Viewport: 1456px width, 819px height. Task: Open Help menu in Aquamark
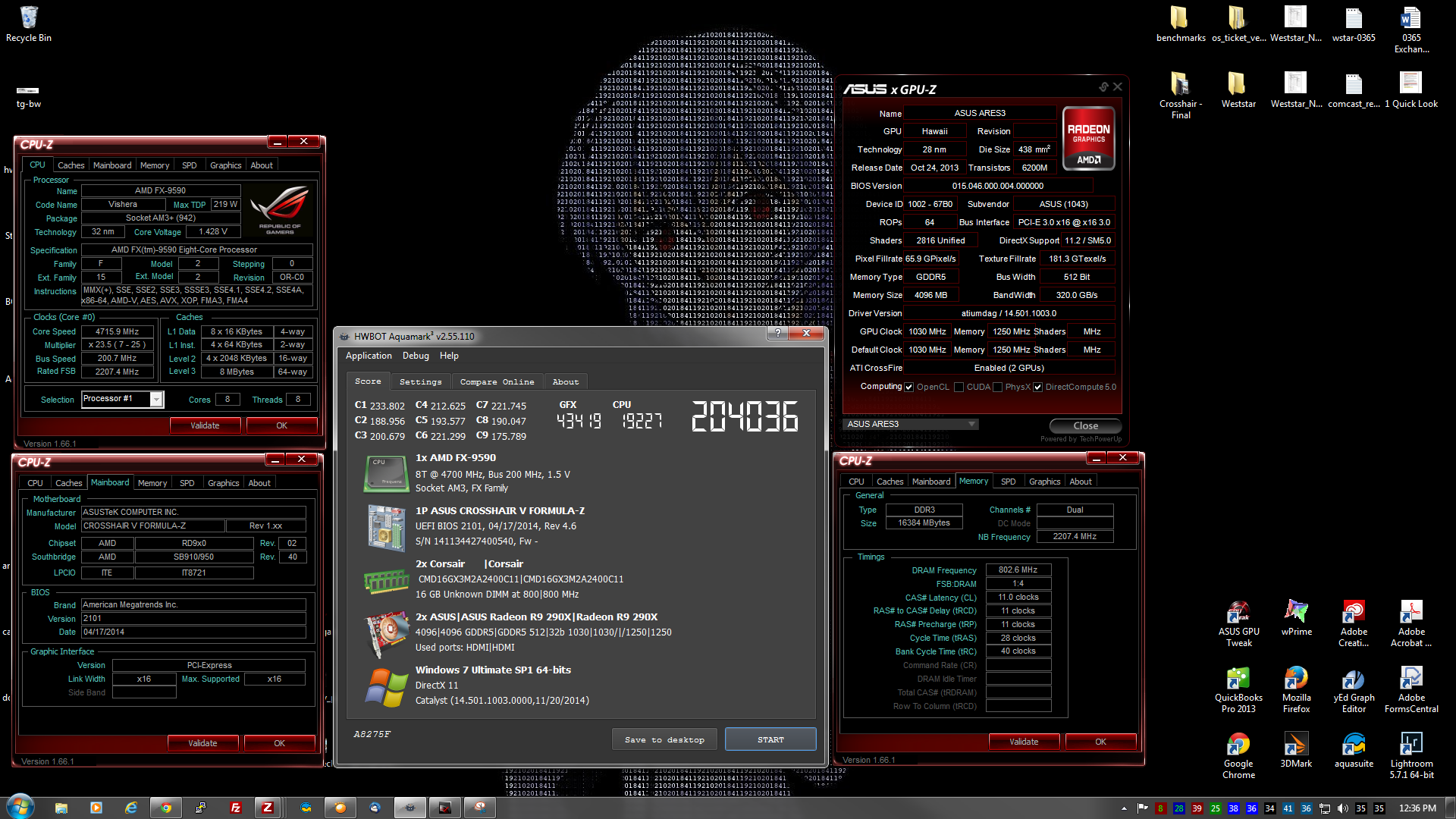(x=449, y=356)
